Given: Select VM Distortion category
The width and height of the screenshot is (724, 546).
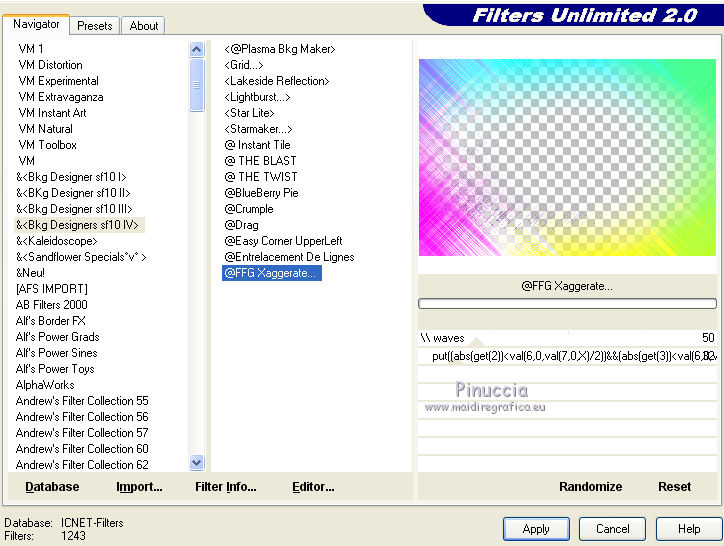Looking at the screenshot, I should point(50,65).
